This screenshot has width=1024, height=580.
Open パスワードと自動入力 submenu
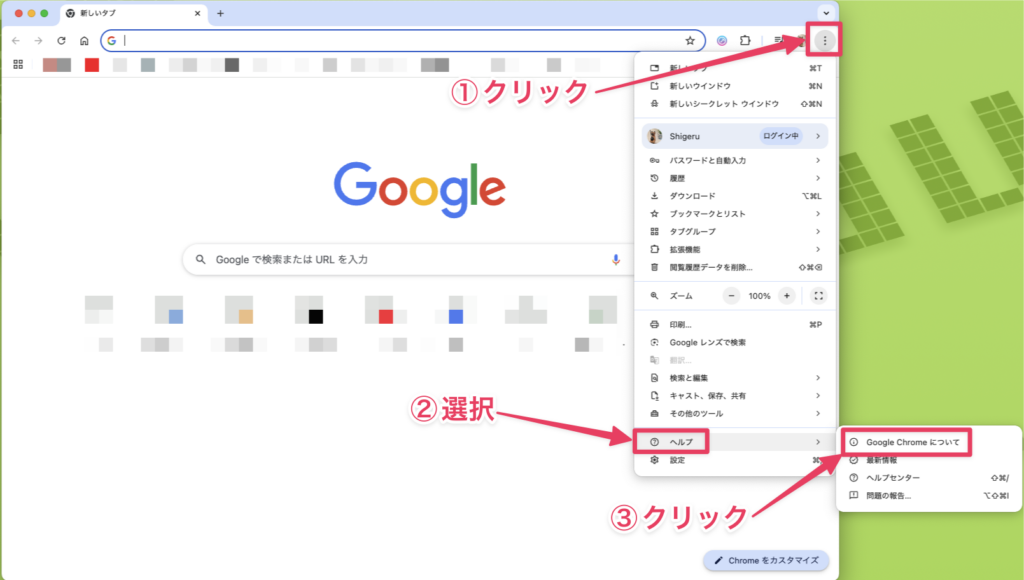(x=735, y=160)
